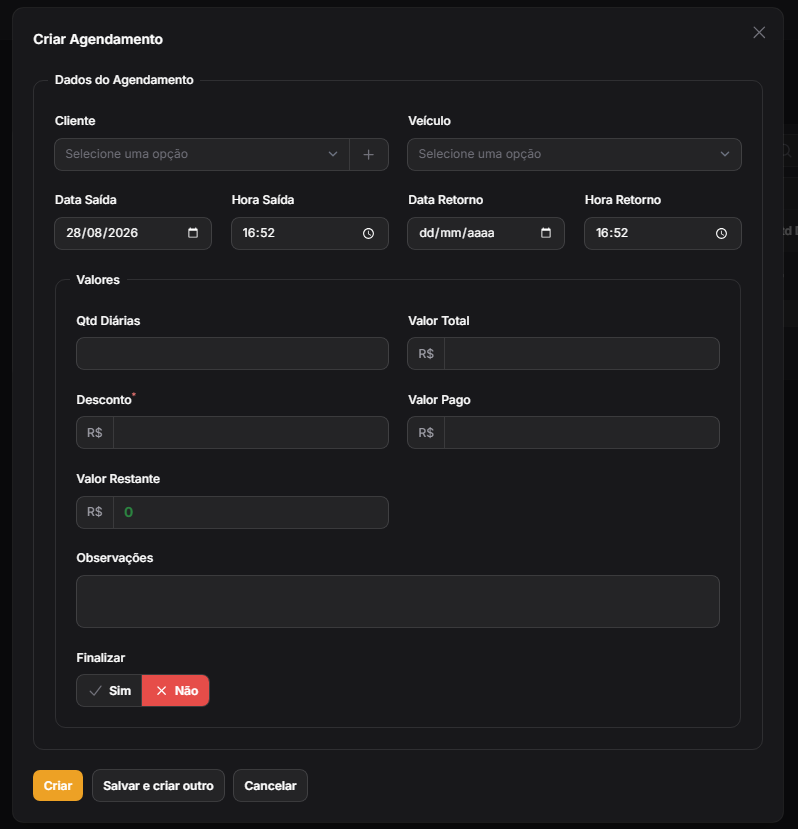Click the R$ prefix of Valor Restante
Viewport: 798px width, 829px height.
[x=95, y=512]
